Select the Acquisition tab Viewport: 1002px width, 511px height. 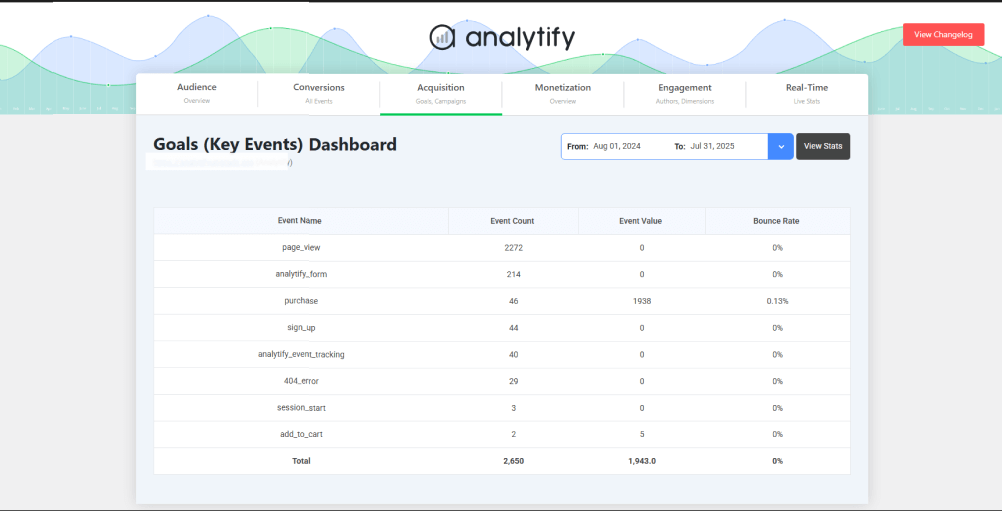[x=441, y=93]
